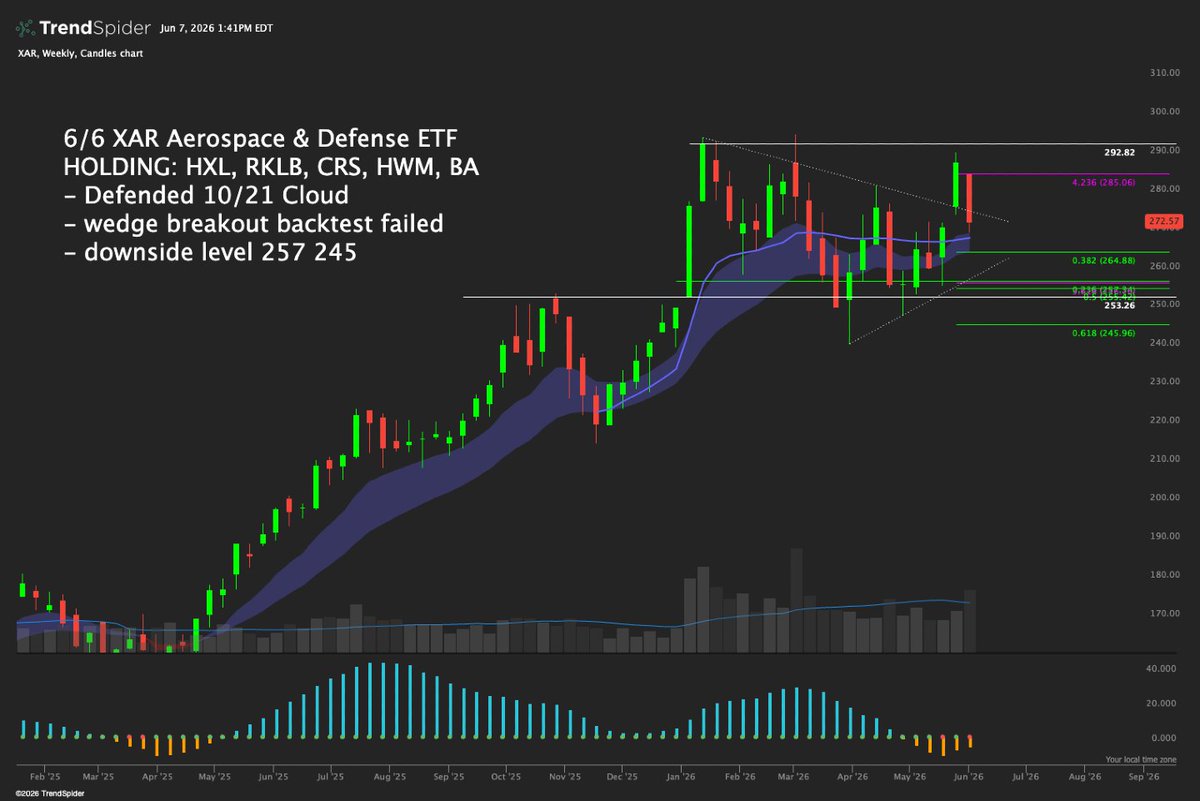1200x801 pixels.
Task: Click the 40.000 indicator axis label
Action: (x=1163, y=668)
